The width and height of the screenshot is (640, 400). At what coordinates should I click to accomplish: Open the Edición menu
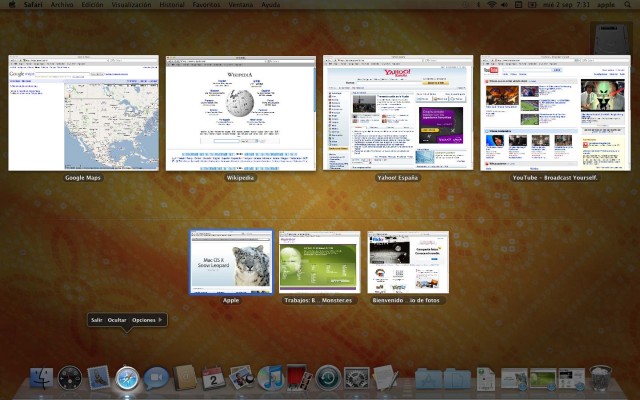coord(92,4)
